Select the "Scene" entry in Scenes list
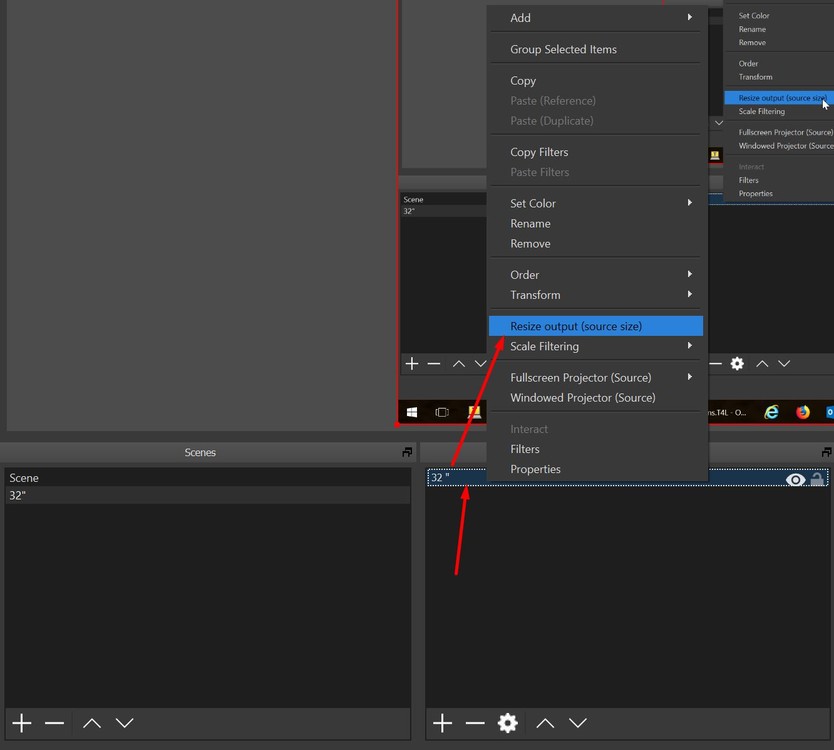 point(24,478)
